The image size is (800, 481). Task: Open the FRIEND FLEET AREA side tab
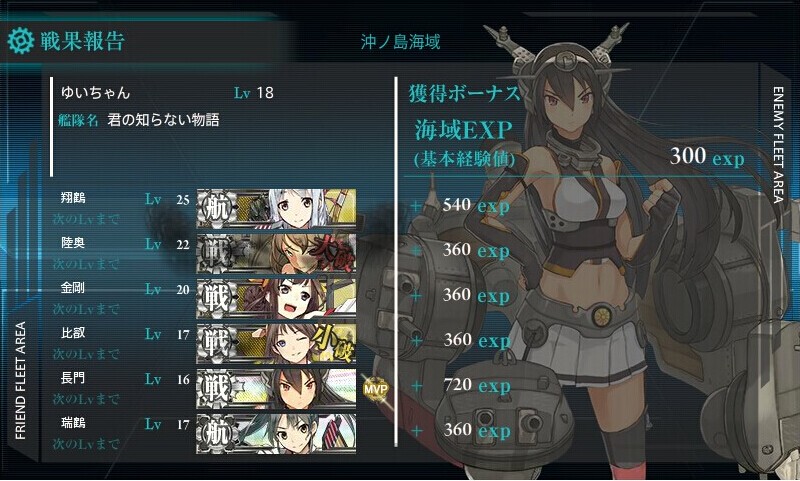[x=20, y=381]
